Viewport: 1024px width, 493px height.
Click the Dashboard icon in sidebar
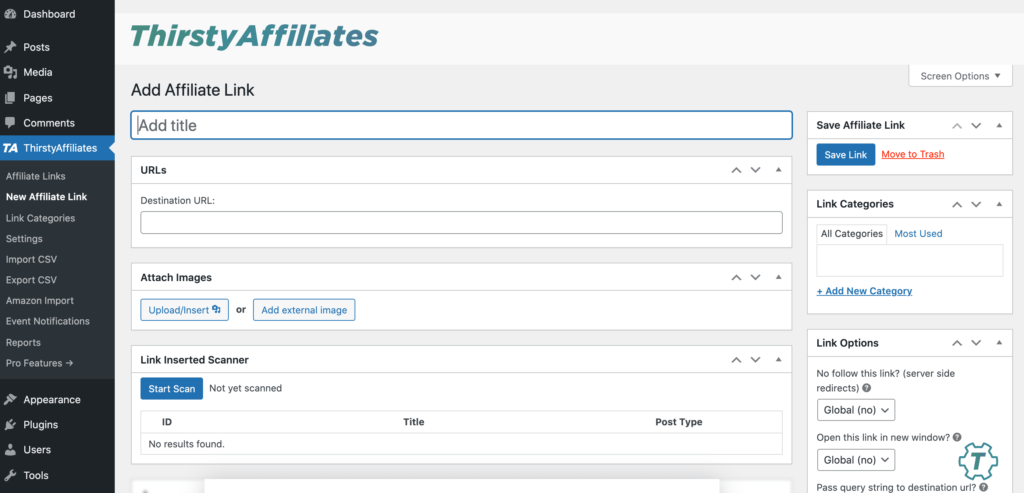10,15
